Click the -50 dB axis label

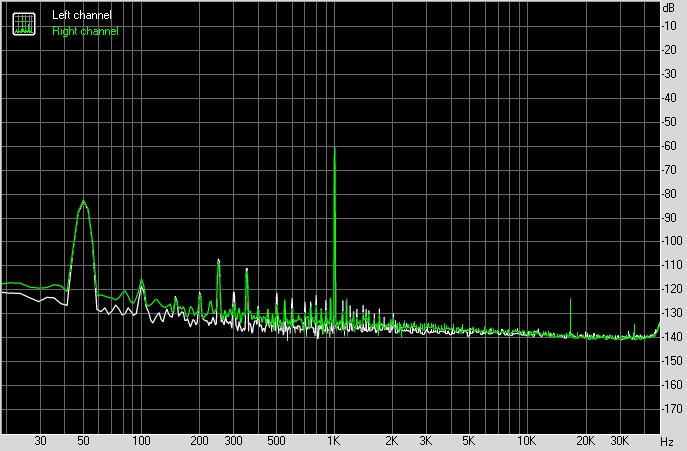tap(670, 121)
